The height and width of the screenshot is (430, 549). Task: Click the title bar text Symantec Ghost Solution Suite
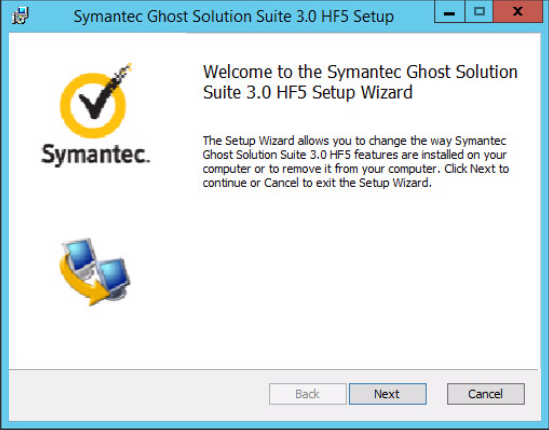(234, 16)
